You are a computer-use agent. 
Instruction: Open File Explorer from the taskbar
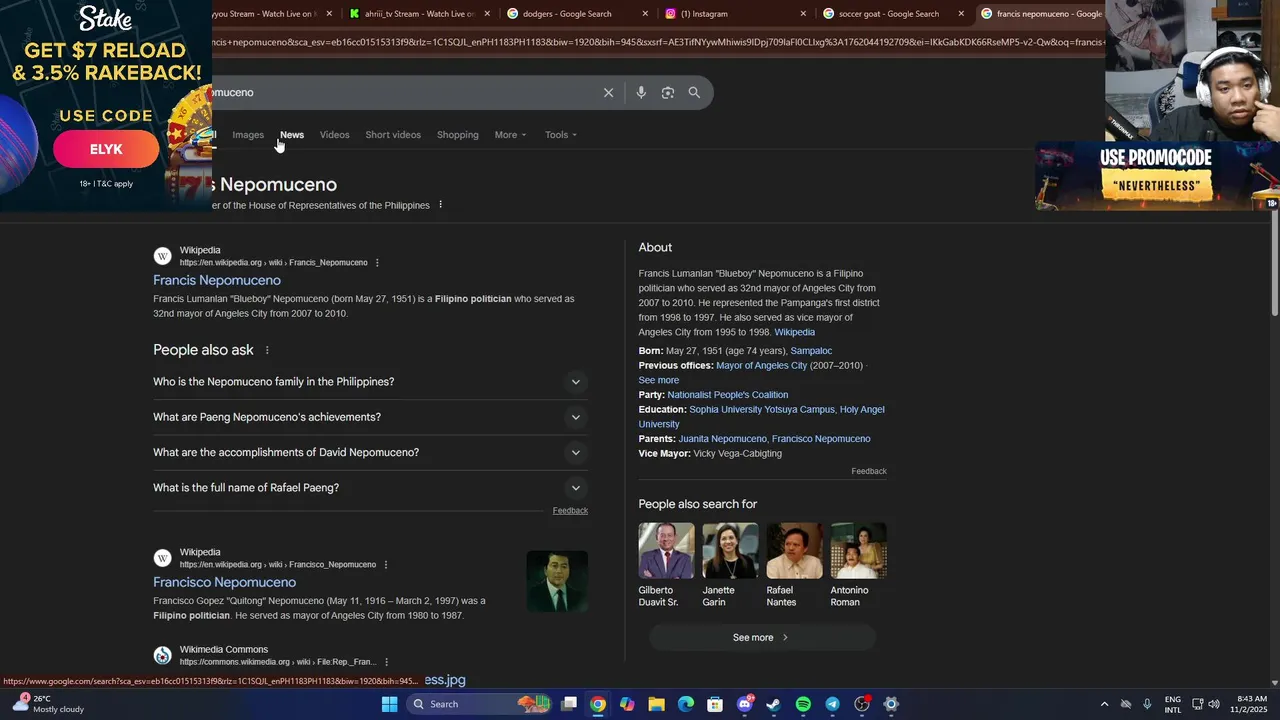pyautogui.click(x=656, y=704)
